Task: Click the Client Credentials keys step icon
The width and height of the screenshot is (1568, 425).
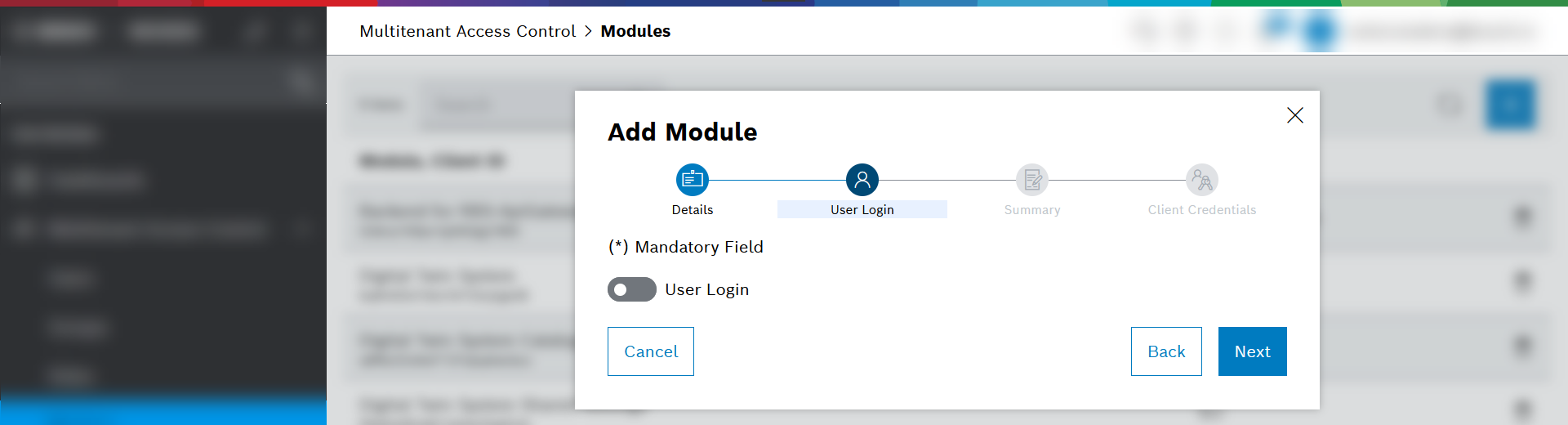Action: coord(1202,180)
